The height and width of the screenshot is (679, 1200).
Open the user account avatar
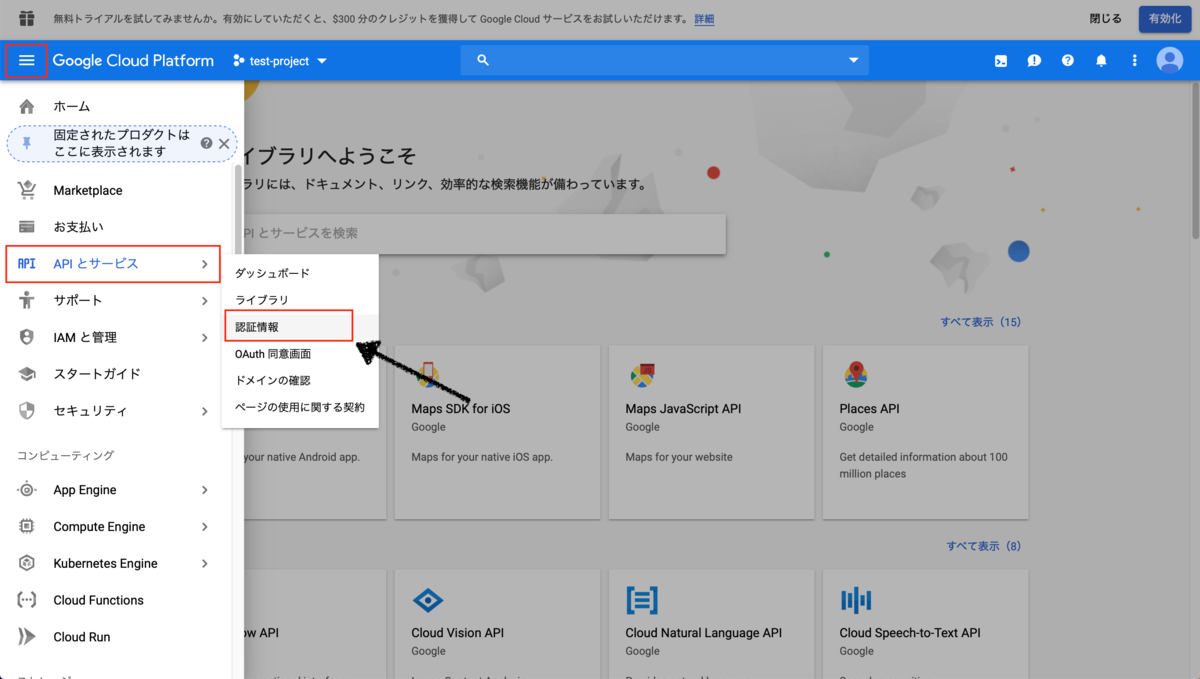click(x=1170, y=61)
